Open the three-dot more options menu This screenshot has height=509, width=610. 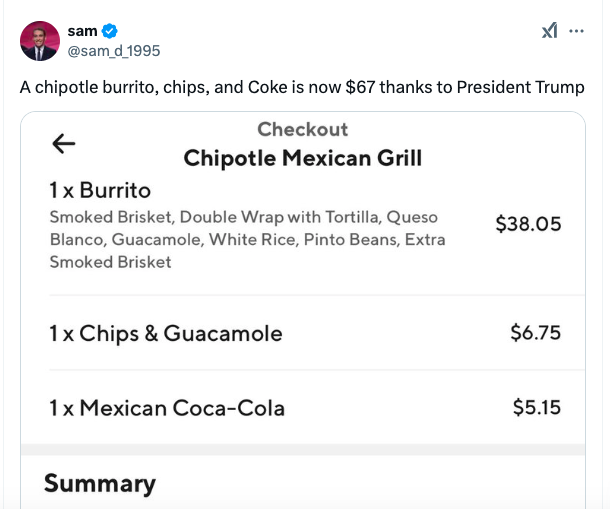(x=576, y=31)
